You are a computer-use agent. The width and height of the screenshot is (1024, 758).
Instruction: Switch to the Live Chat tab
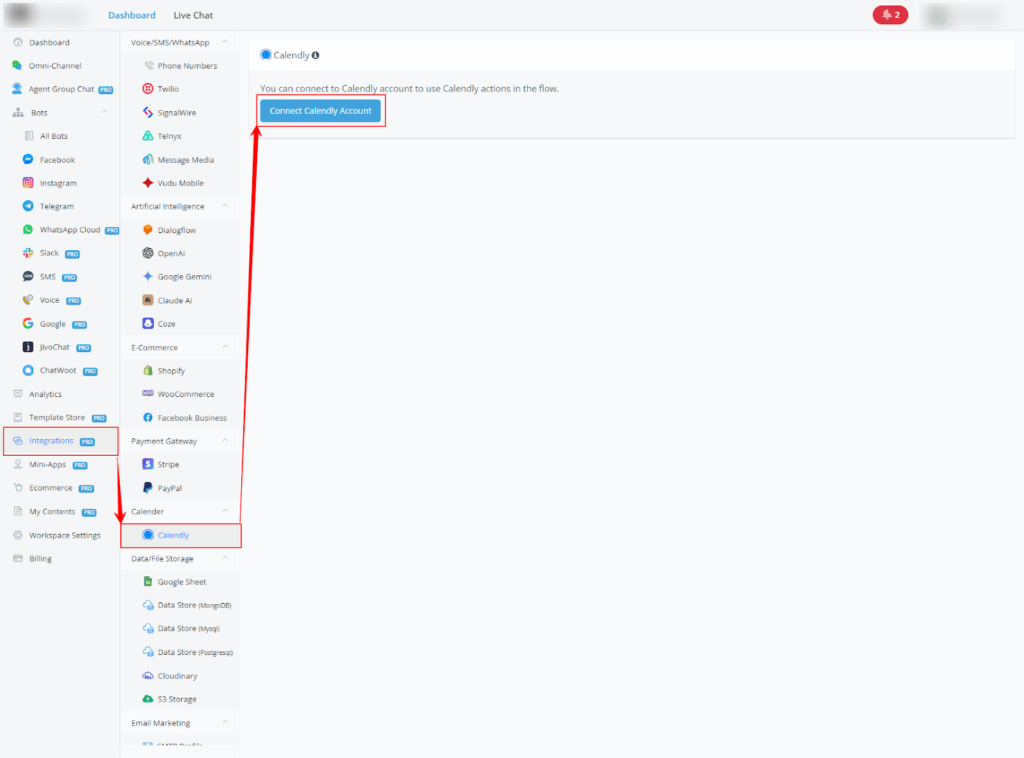(x=193, y=15)
